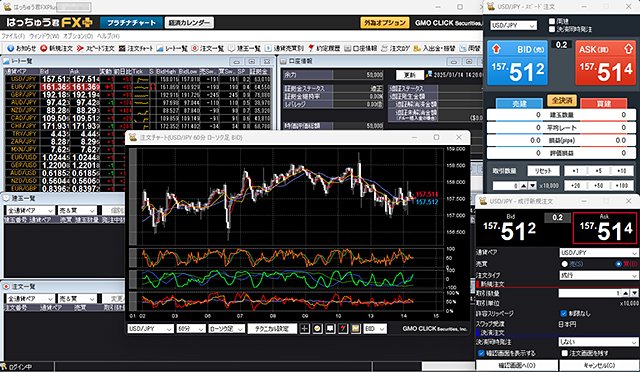640x372 pixels.
Task: Open the ファイル menu
Action: 13,36
